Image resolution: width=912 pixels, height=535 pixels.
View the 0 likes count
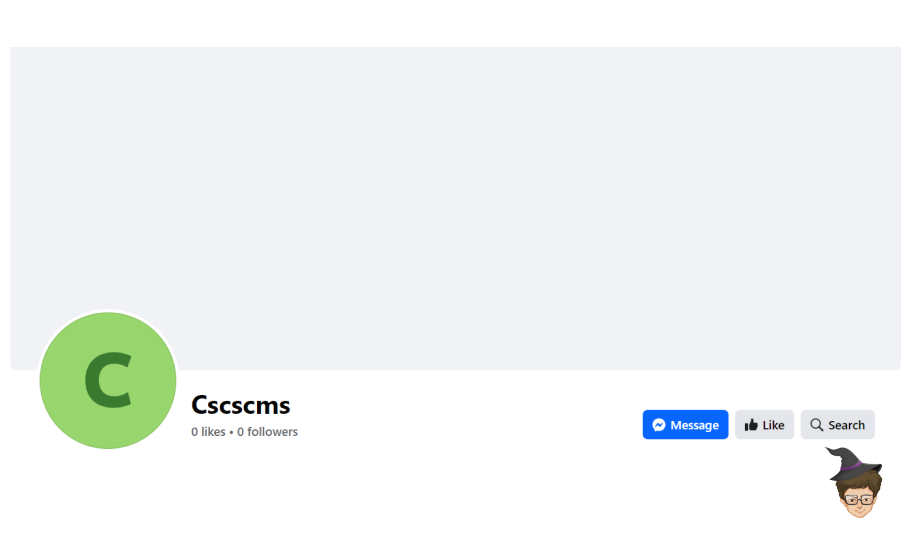(208, 431)
